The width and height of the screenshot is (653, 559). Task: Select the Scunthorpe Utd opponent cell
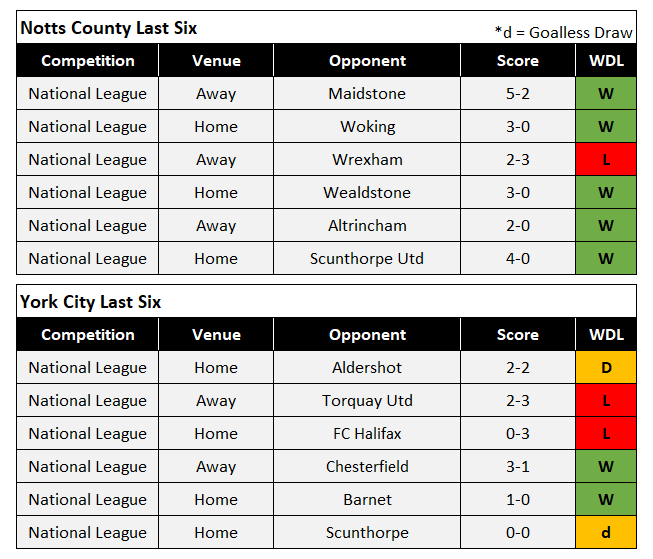click(367, 259)
